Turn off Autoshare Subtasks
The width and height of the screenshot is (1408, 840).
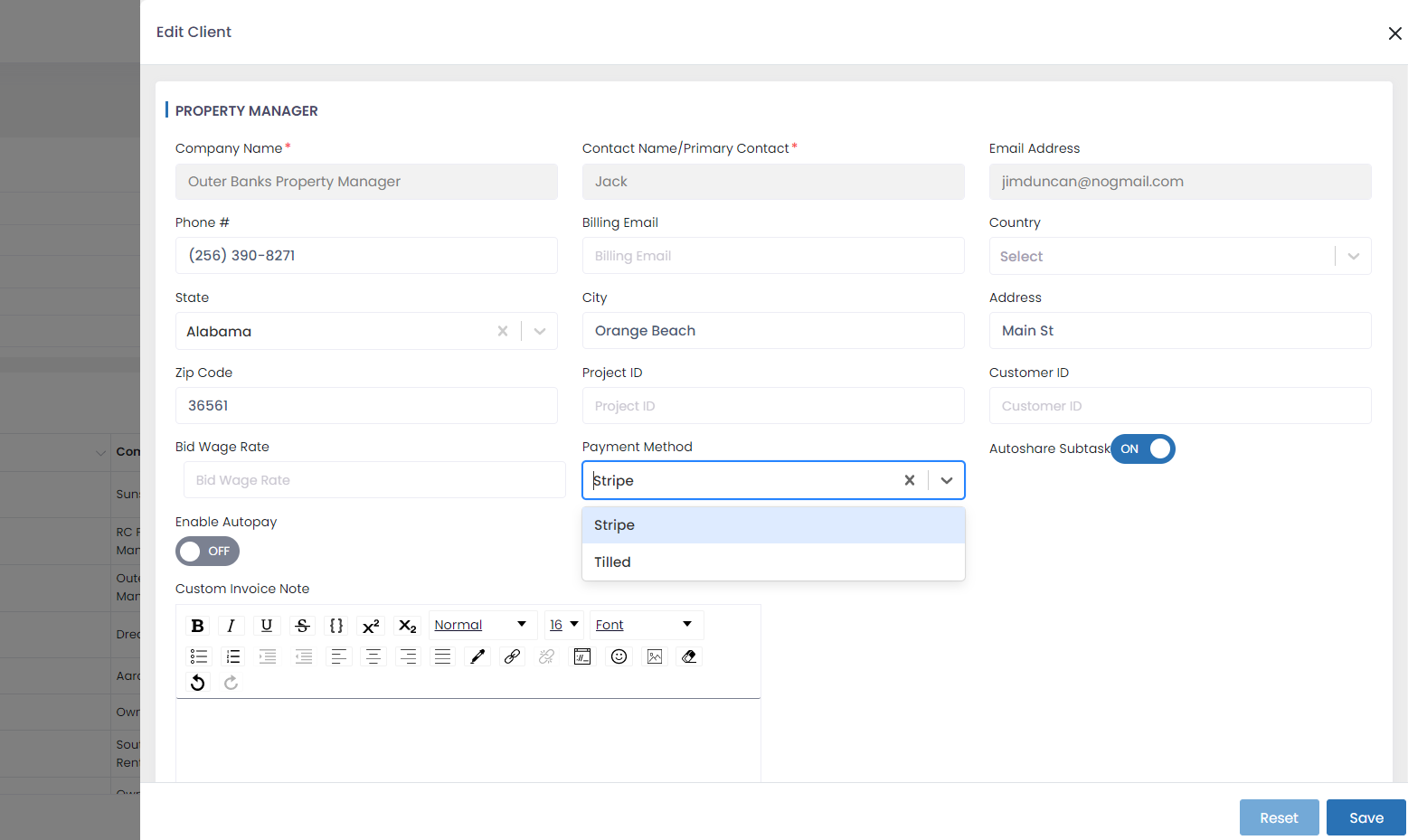[x=1142, y=448]
